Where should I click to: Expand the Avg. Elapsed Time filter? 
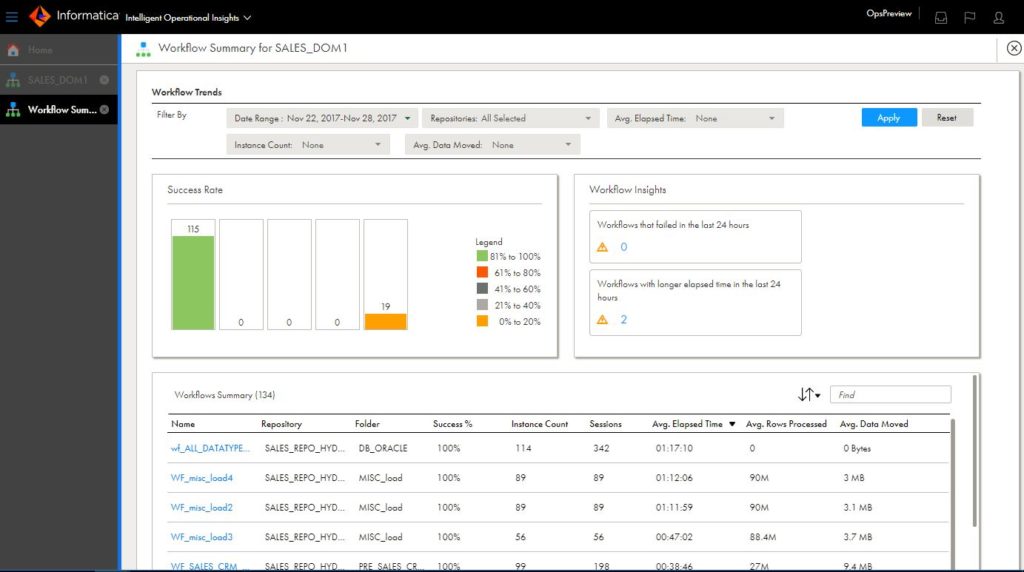point(695,118)
